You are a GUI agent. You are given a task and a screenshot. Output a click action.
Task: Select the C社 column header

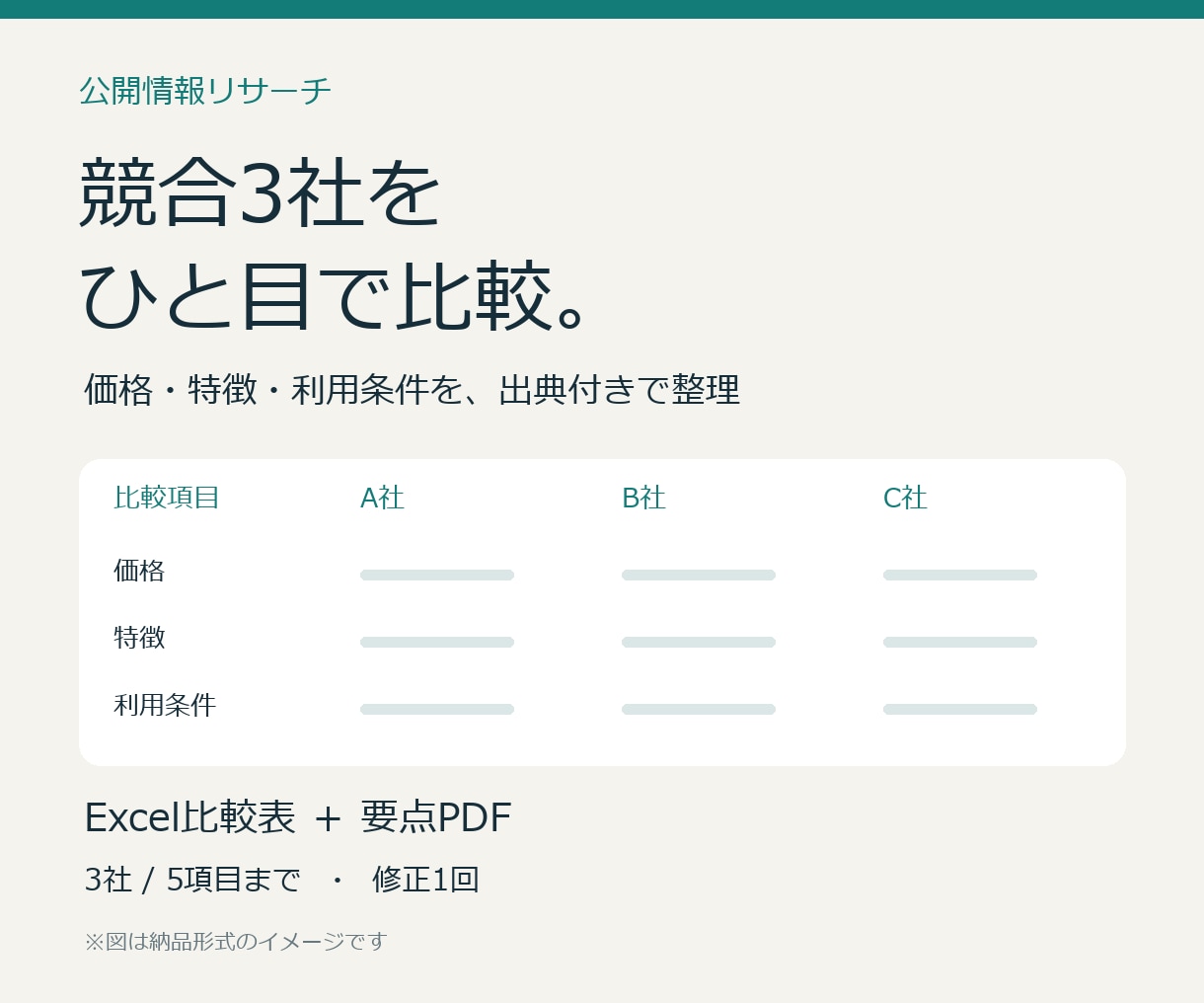(x=905, y=498)
